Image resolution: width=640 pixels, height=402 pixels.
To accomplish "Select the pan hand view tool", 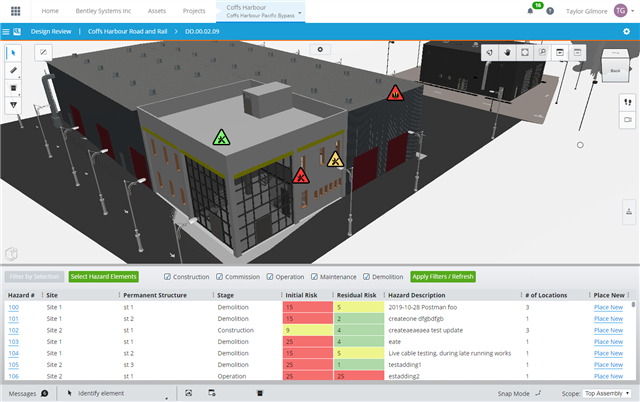I will (507, 51).
